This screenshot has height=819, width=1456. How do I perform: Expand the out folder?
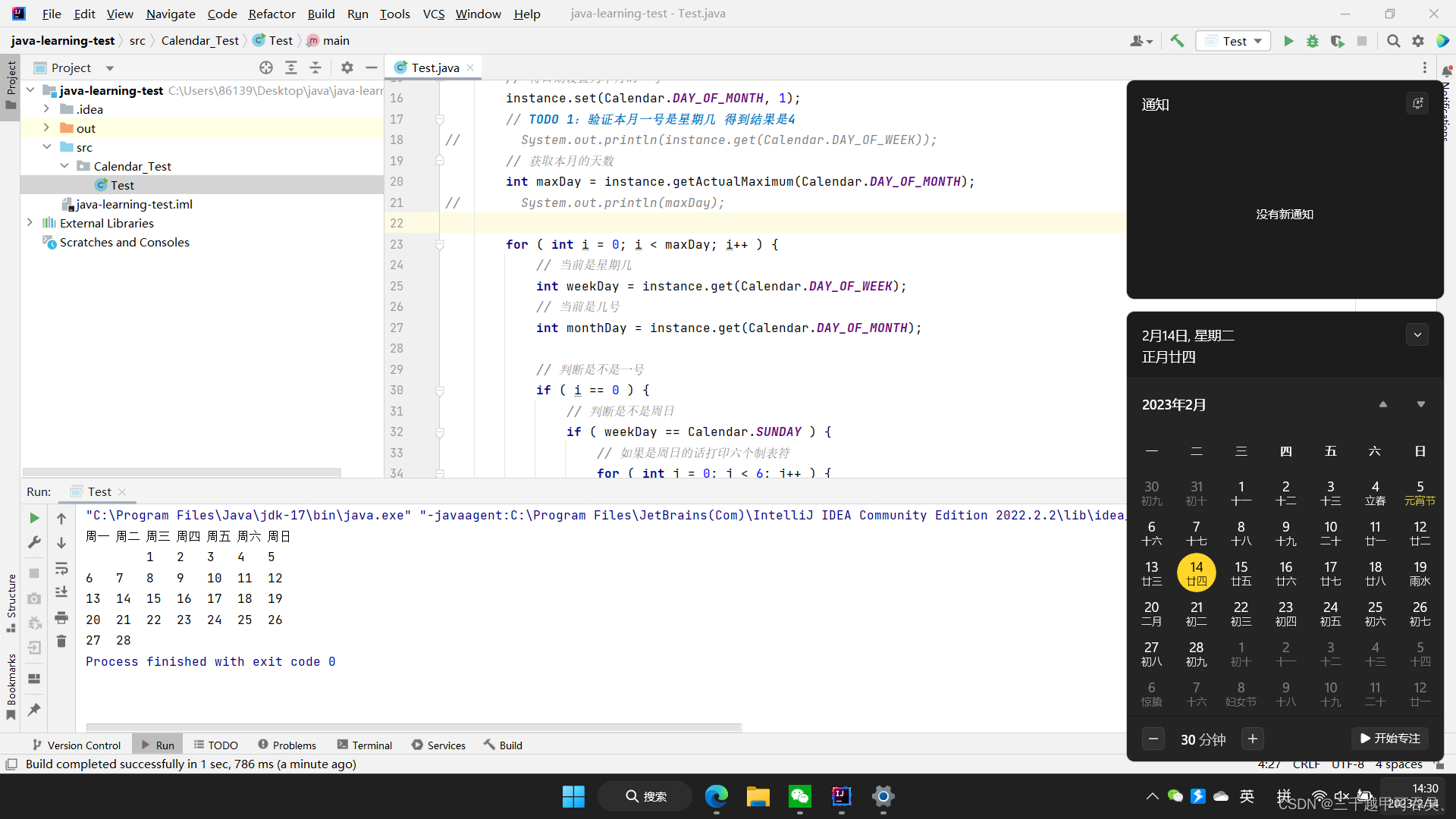coord(46,128)
